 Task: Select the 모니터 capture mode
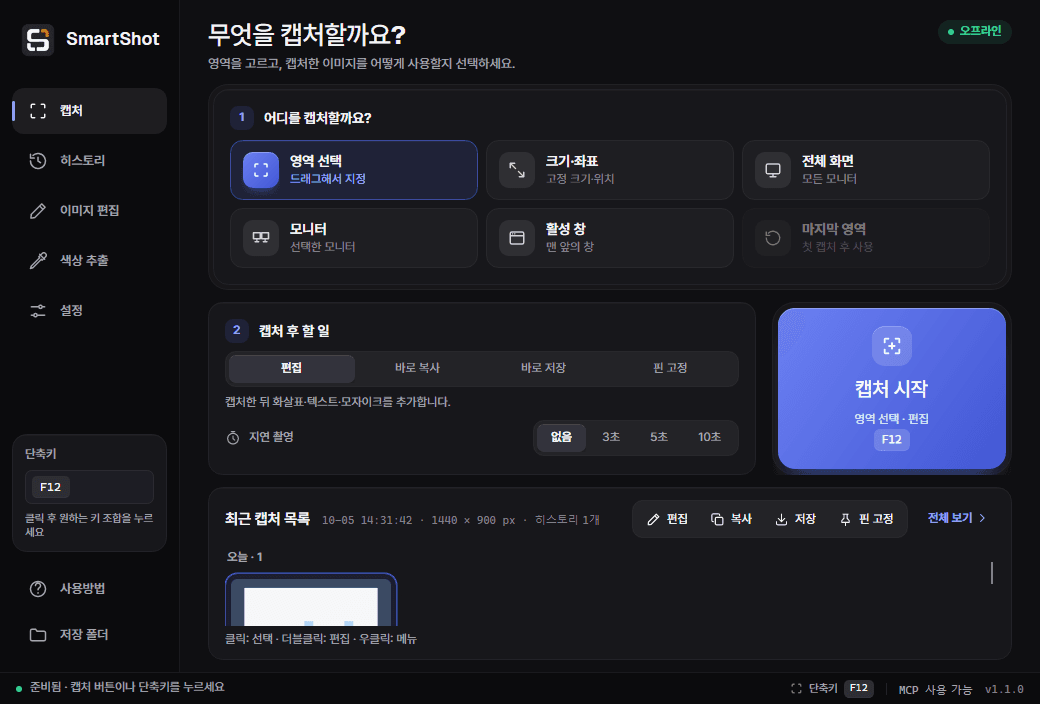point(354,238)
